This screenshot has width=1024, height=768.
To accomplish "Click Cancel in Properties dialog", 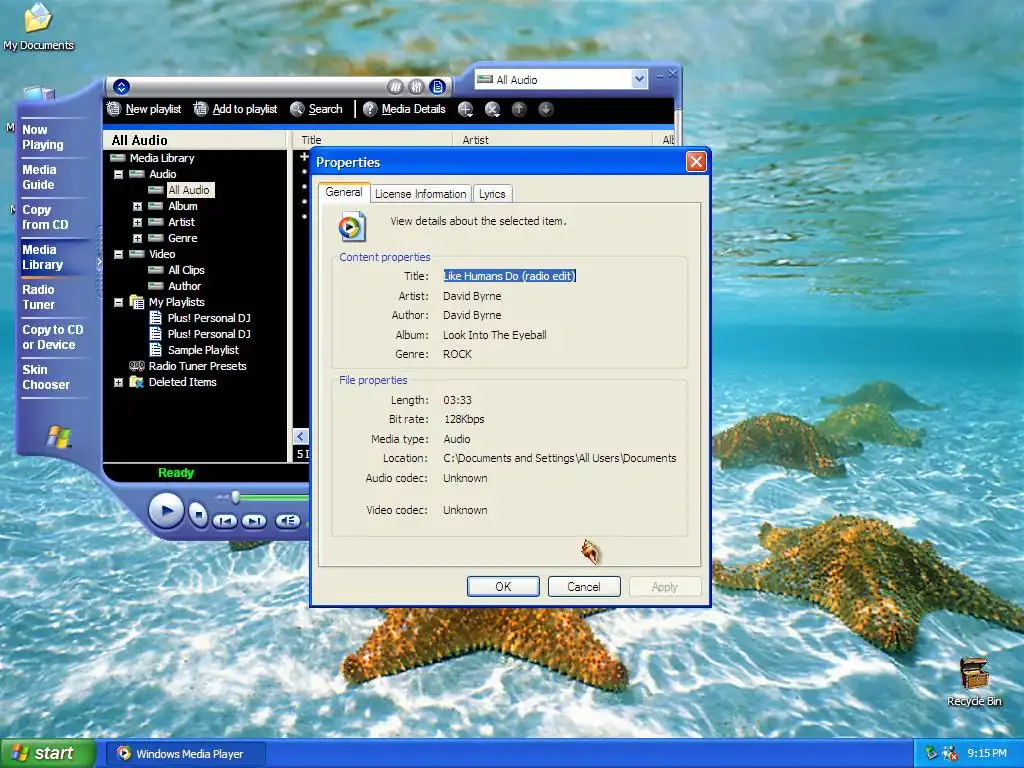I will [x=584, y=586].
